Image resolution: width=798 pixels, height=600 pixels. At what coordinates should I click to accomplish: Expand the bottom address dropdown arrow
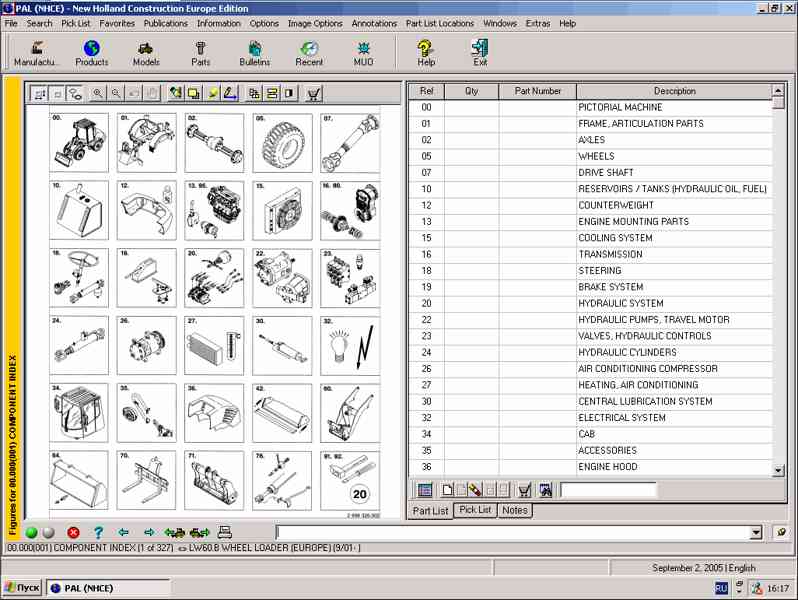[756, 533]
